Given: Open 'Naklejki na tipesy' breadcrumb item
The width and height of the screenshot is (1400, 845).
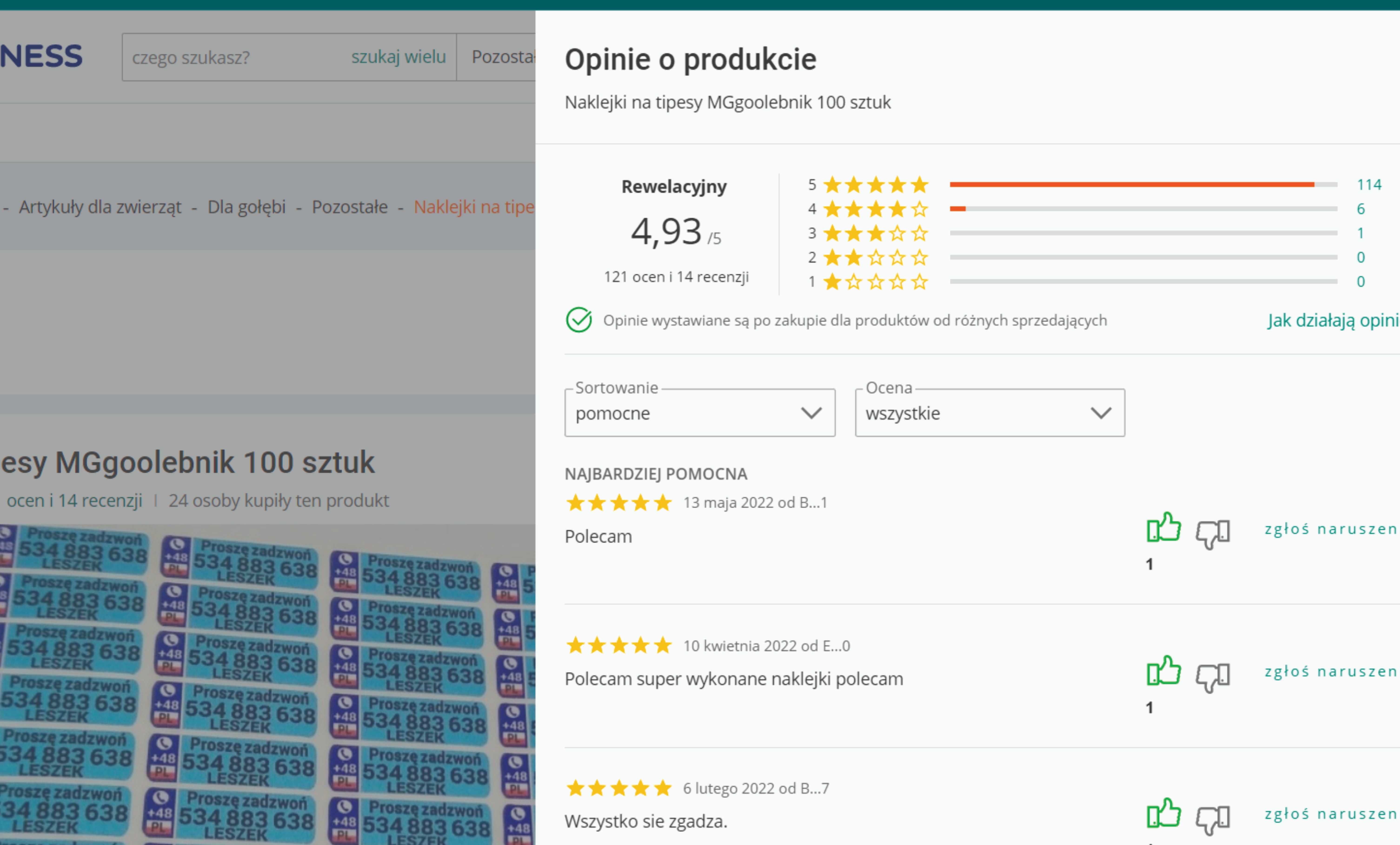Looking at the screenshot, I should coord(474,207).
